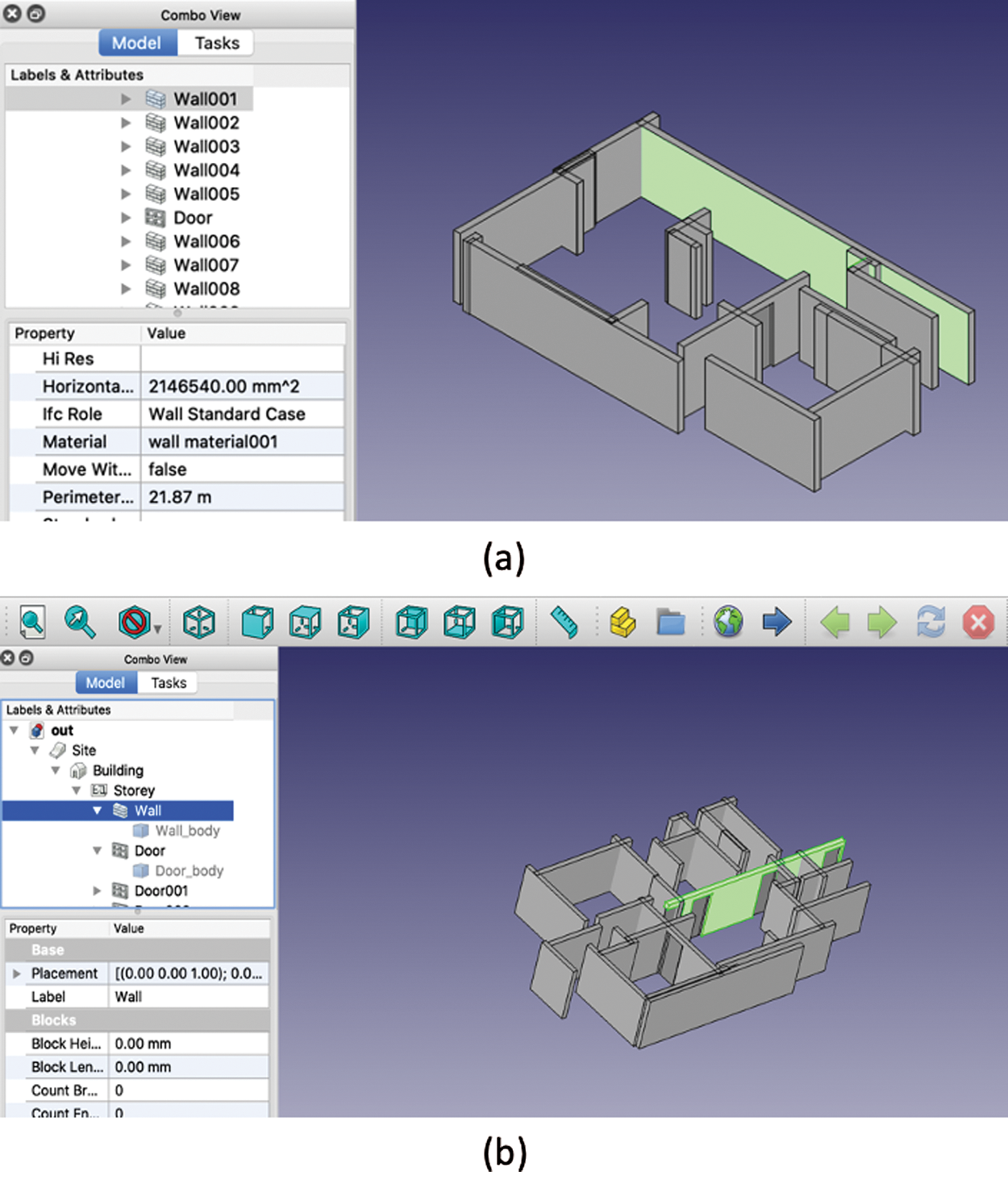
Task: Click the red stop loading icon
Action: (978, 622)
